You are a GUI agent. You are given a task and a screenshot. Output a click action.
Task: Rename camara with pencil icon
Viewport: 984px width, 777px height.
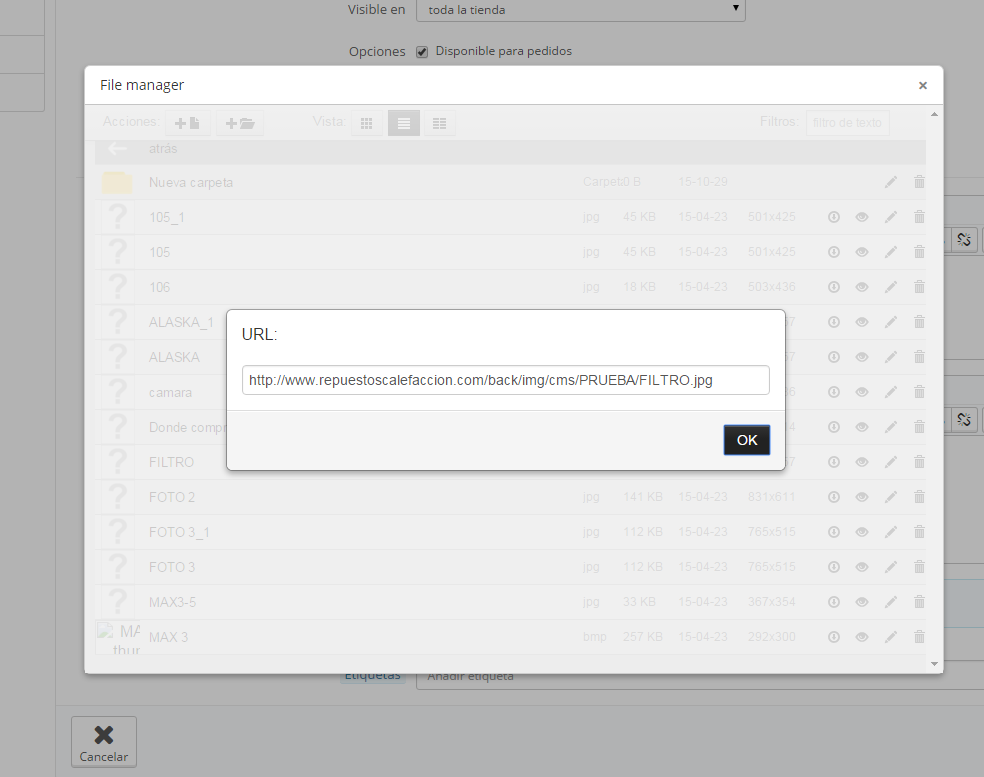(x=890, y=392)
